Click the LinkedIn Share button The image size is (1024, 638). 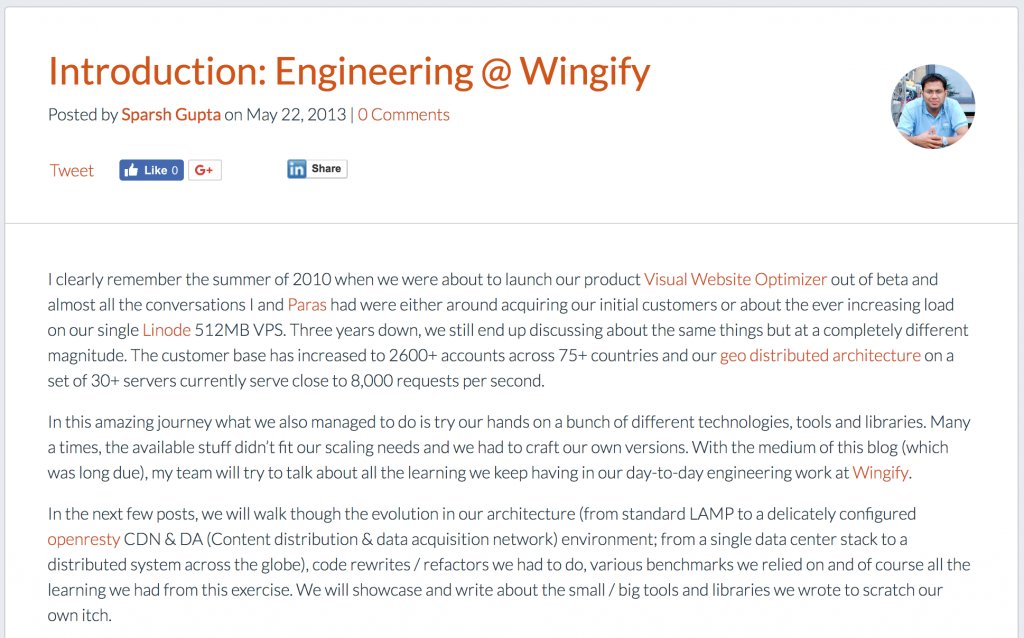click(x=316, y=168)
